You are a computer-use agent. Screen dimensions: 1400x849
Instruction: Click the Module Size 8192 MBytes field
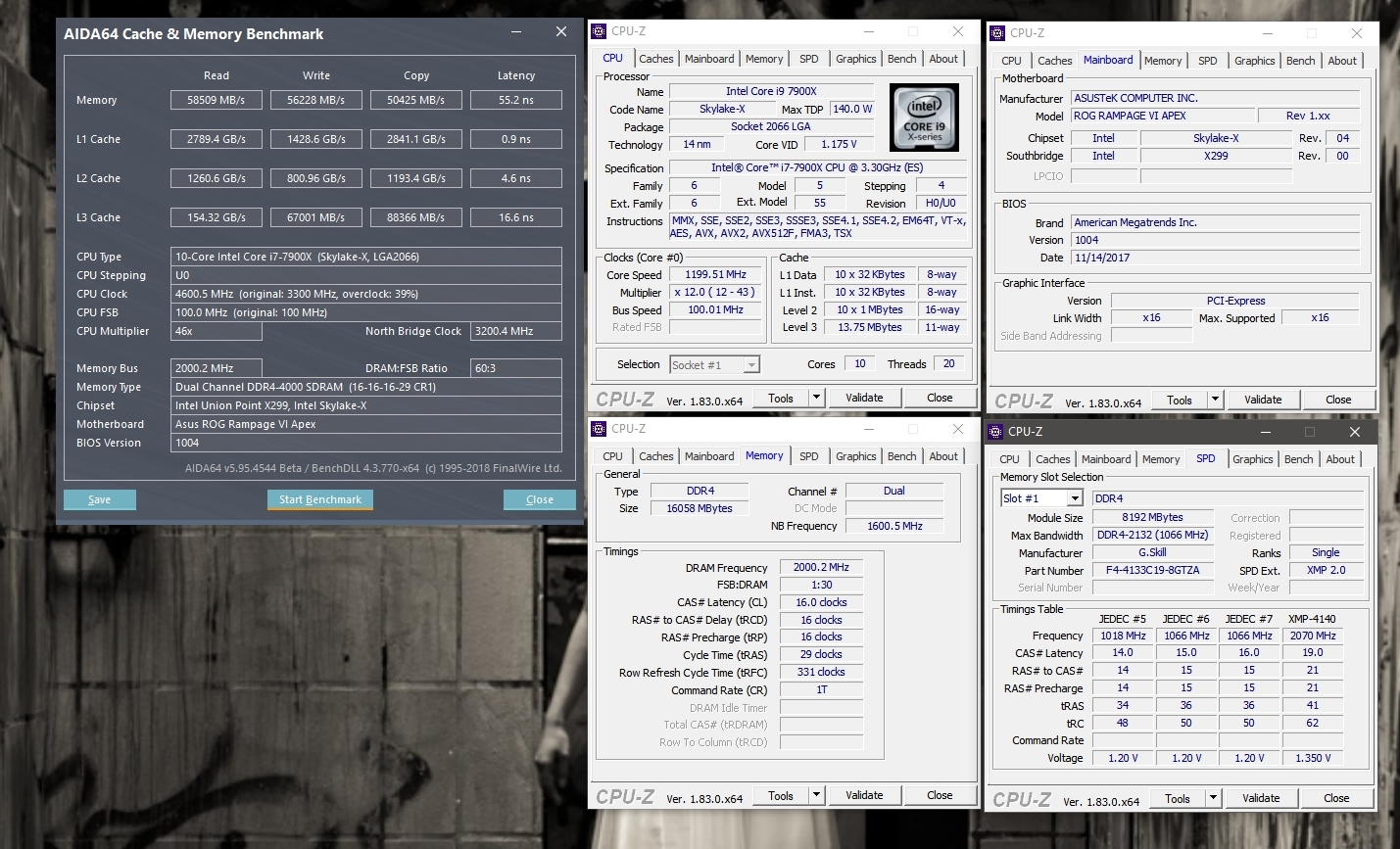point(1152,517)
